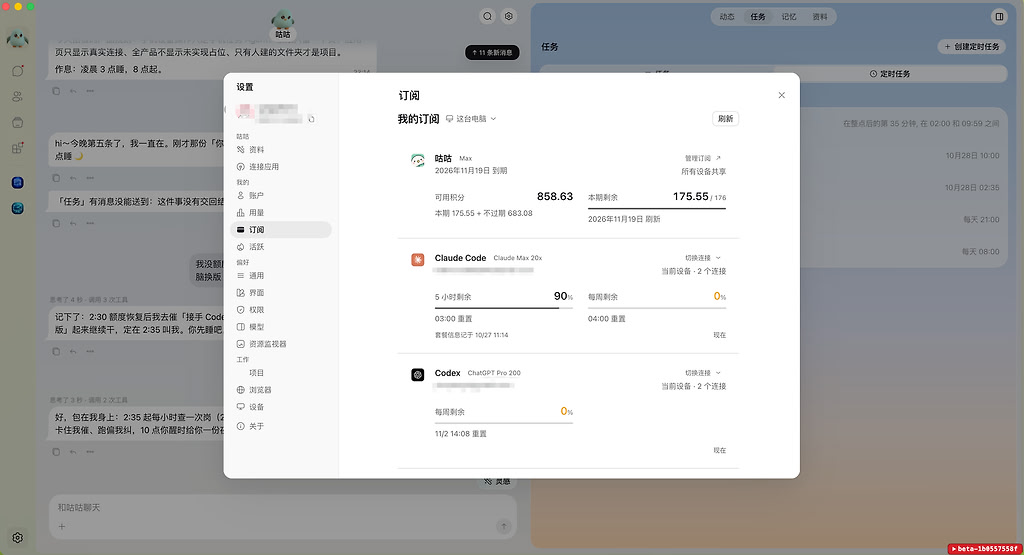Click the Codex logo icon

point(417,375)
